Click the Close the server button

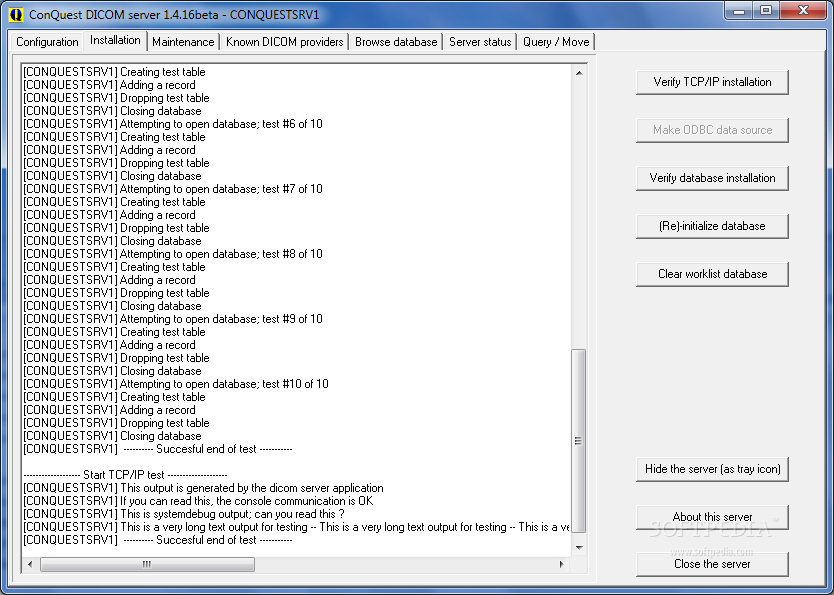click(712, 564)
